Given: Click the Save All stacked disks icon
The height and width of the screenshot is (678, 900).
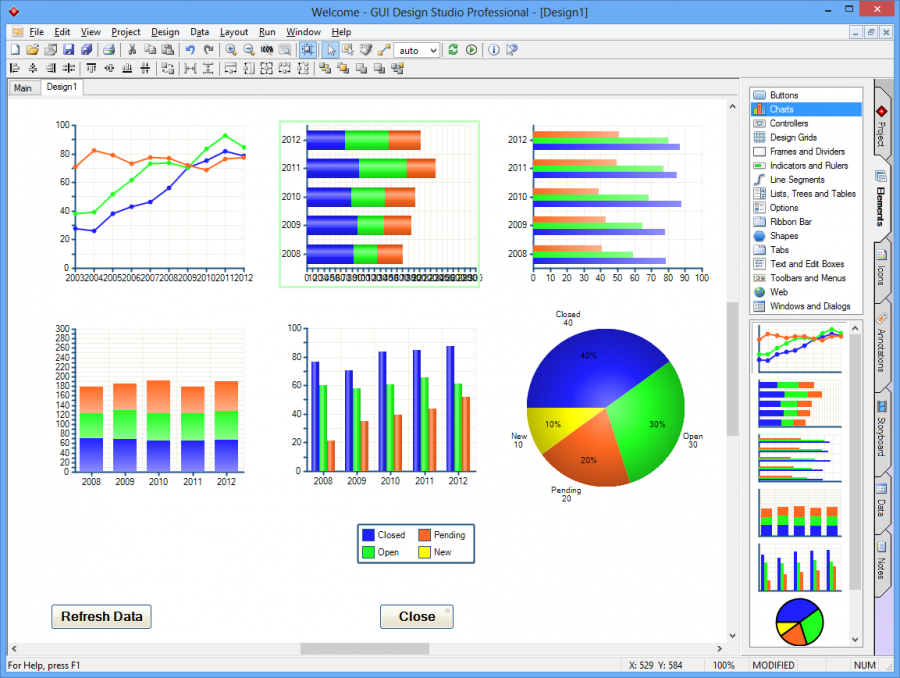Looking at the screenshot, I should coord(87,50).
